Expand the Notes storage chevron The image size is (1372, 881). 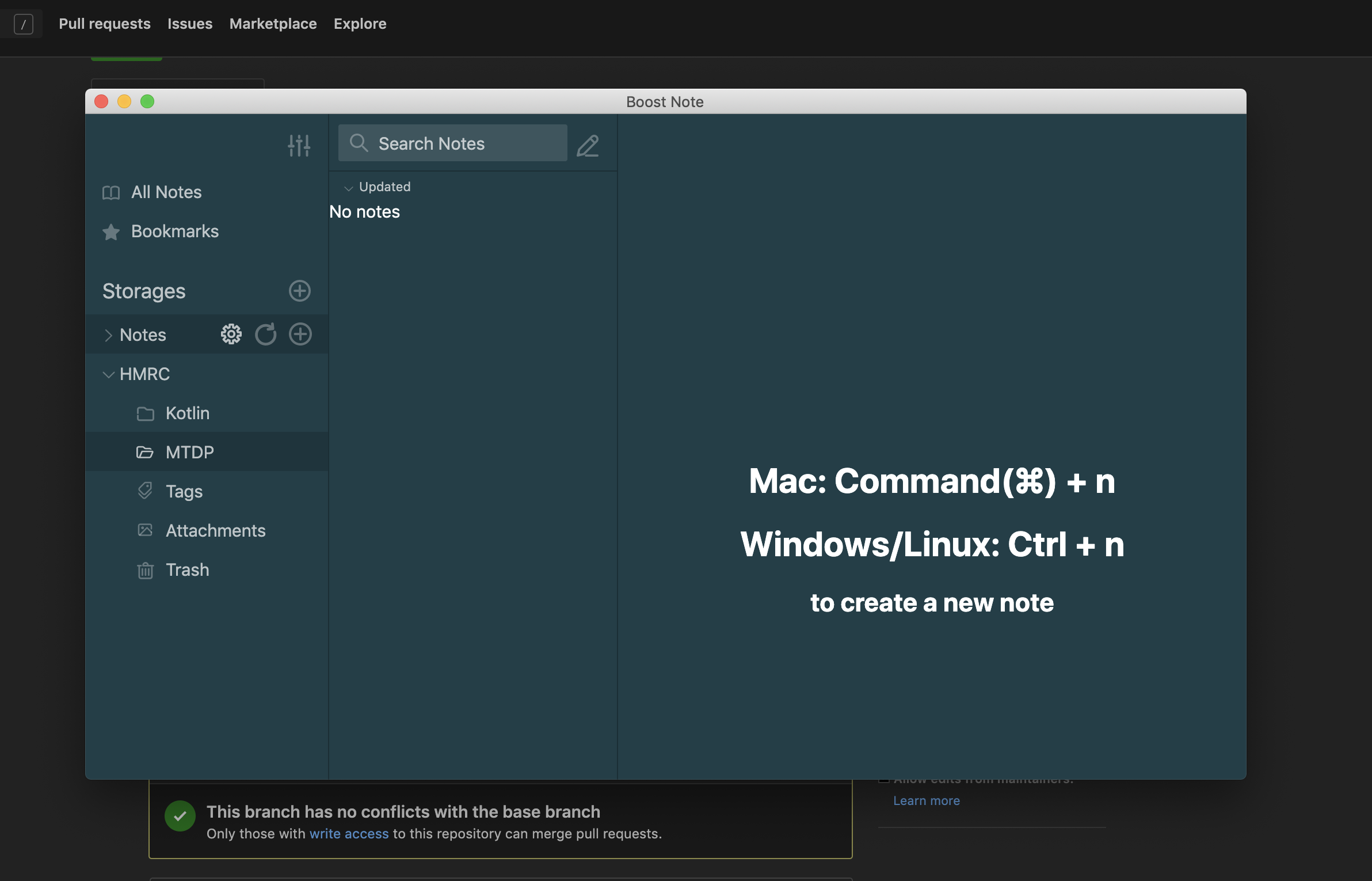[108, 335]
